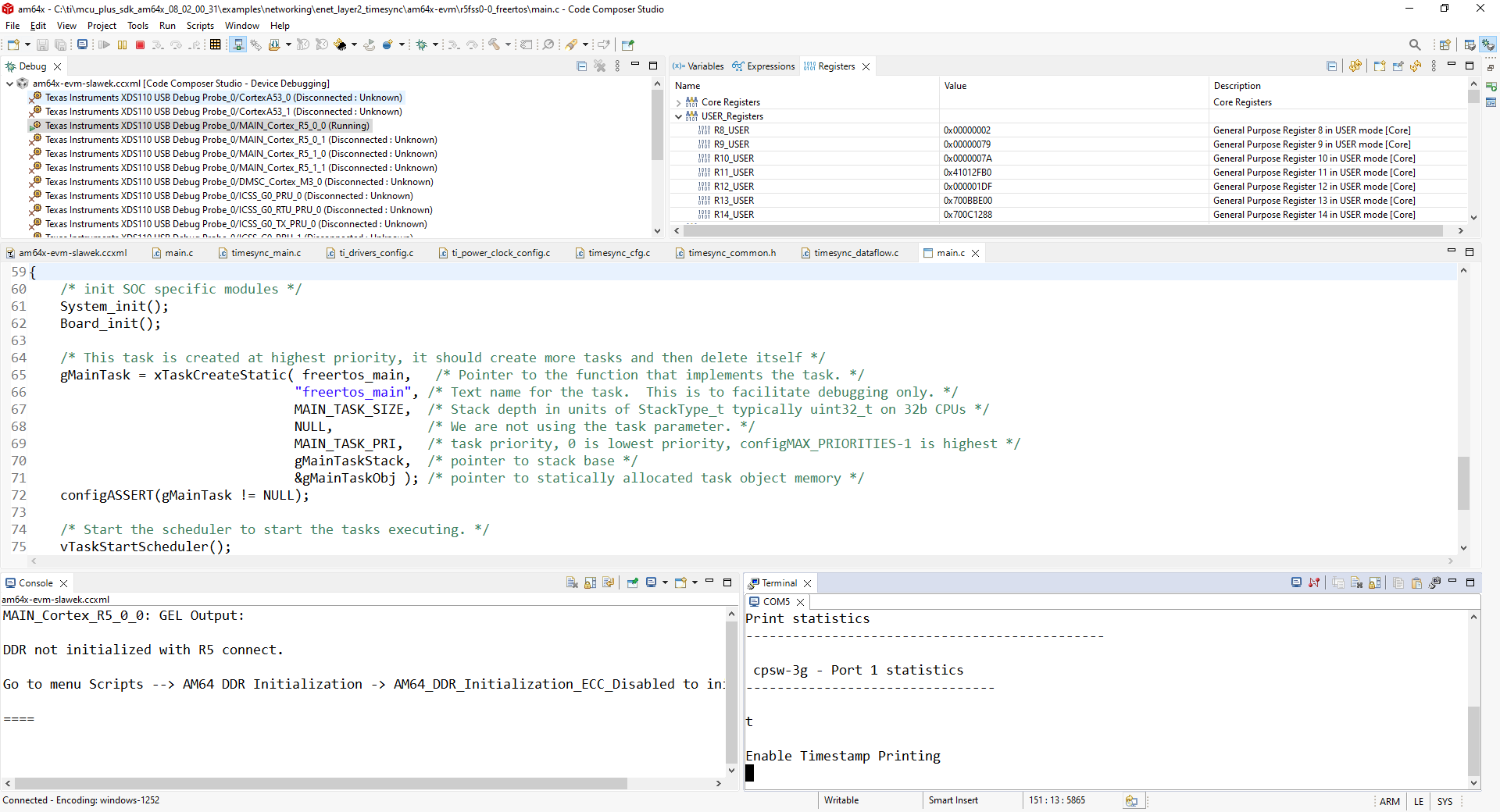1500x812 pixels.
Task: Click the magnifier Search icon
Action: (x=1415, y=45)
